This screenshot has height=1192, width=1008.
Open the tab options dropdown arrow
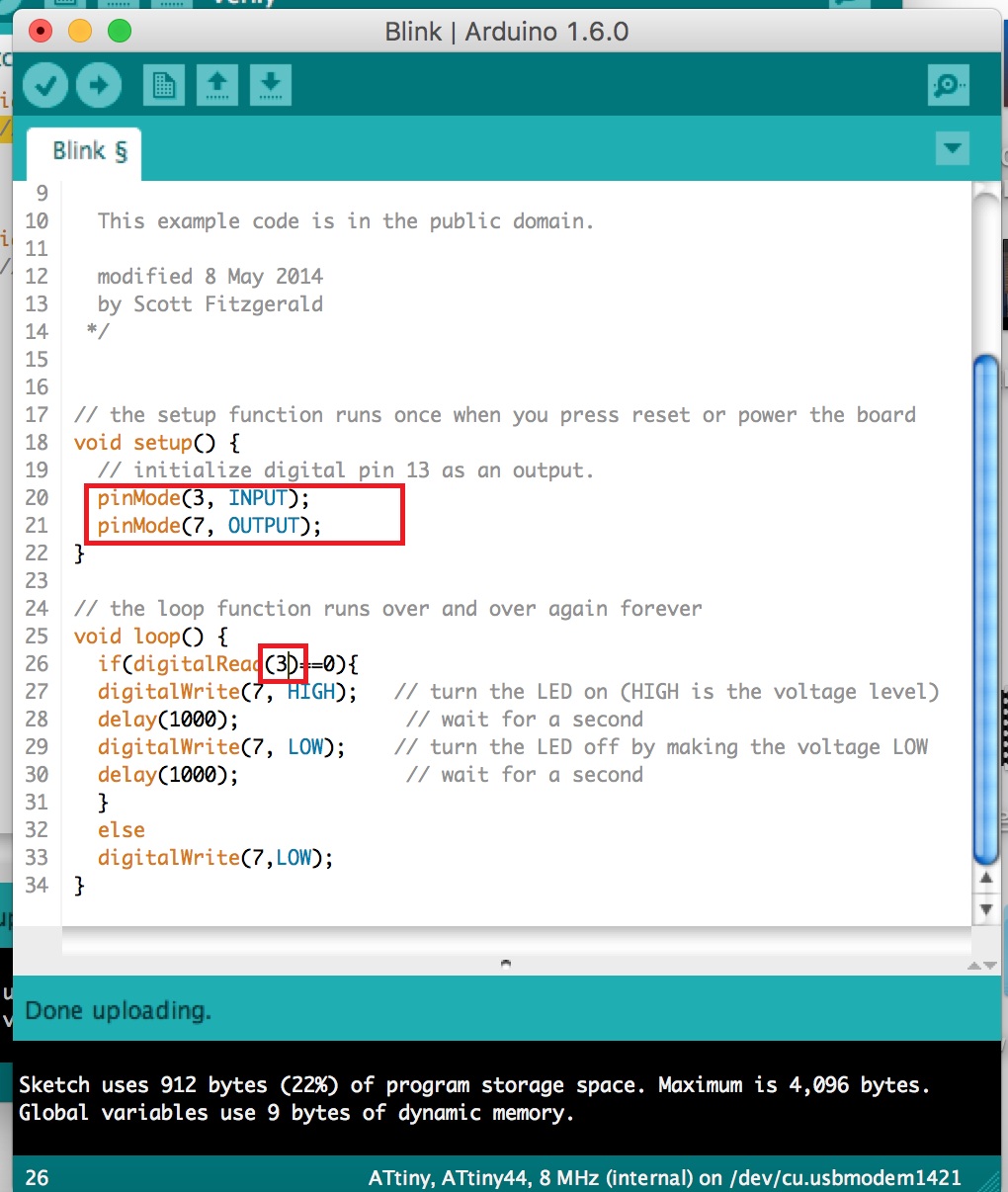952,149
